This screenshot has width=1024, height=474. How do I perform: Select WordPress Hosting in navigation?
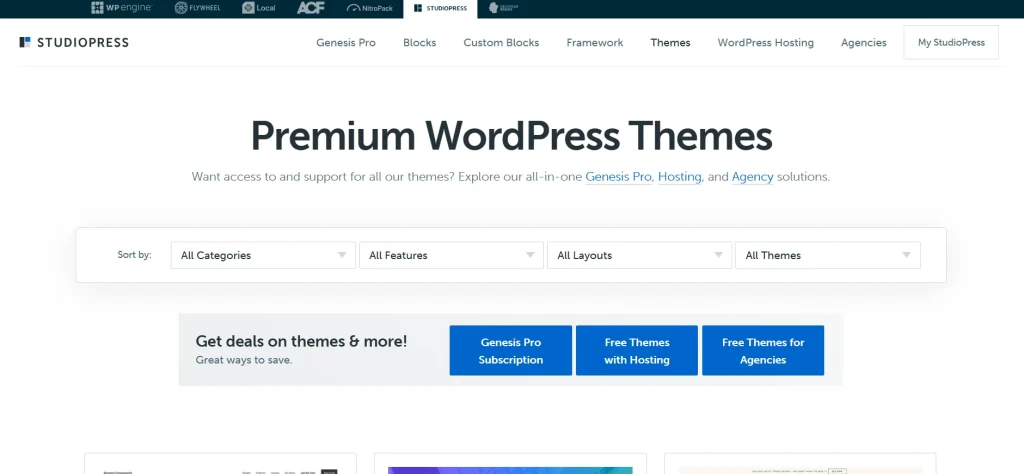pos(765,43)
